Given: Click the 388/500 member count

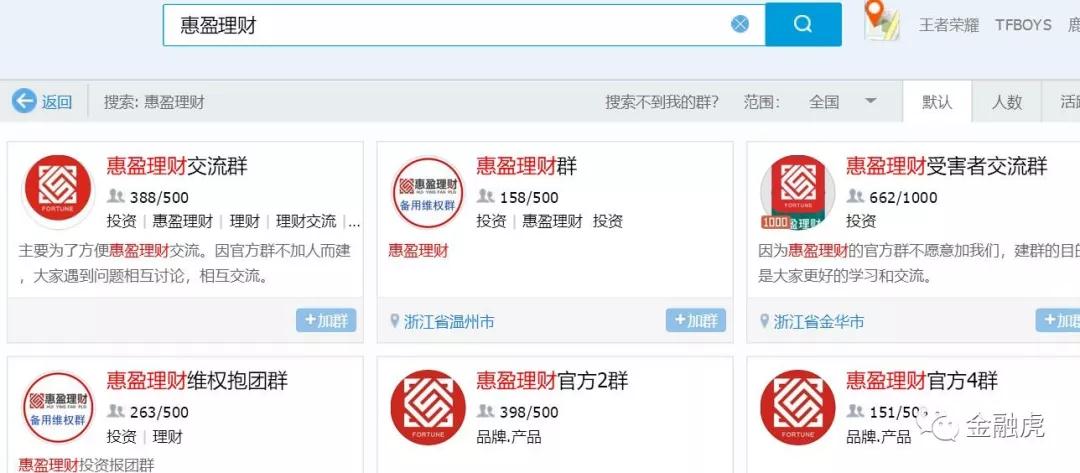Looking at the screenshot, I should (159, 198).
